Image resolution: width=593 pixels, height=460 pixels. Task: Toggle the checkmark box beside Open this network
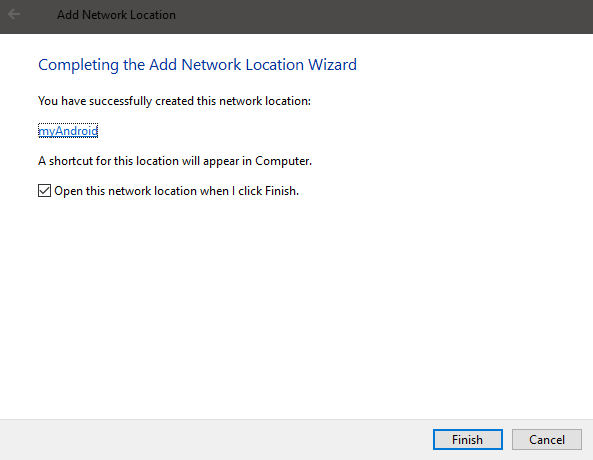(44, 191)
